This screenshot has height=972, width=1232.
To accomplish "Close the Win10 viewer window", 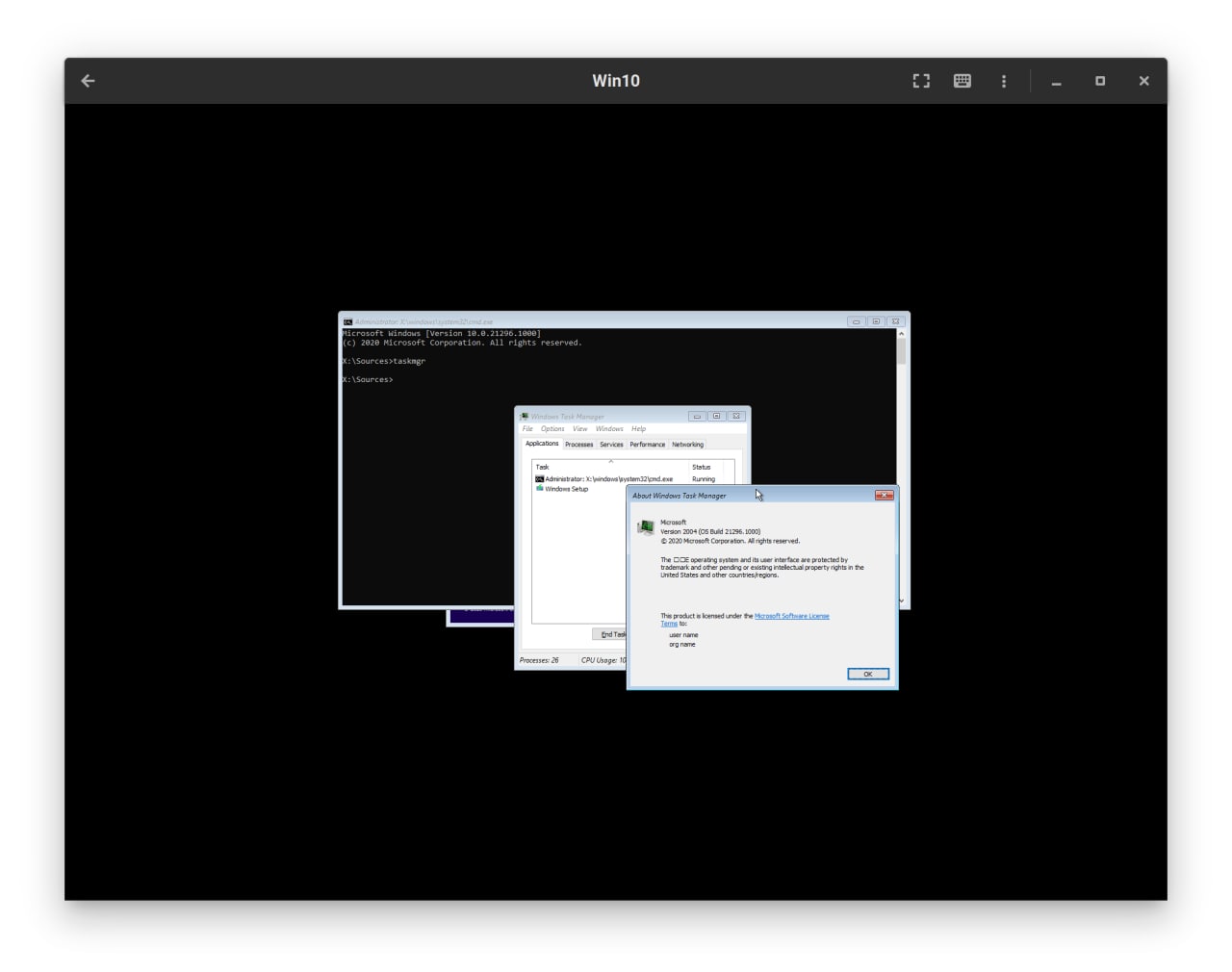I will pos(1143,81).
